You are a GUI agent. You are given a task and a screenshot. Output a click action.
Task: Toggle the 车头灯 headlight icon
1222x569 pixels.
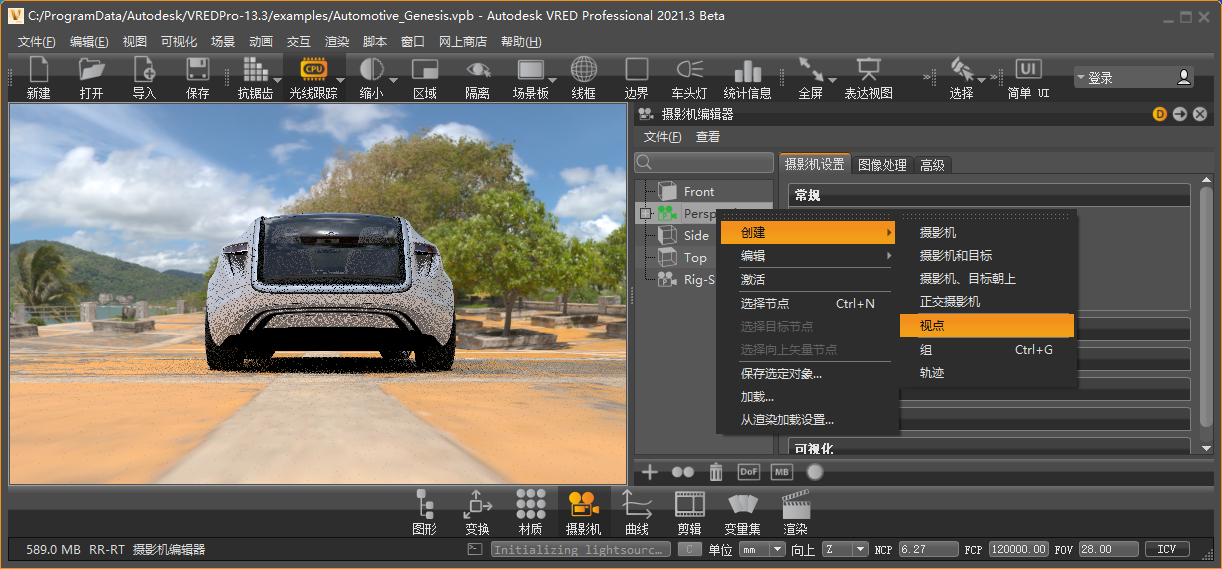coord(690,70)
